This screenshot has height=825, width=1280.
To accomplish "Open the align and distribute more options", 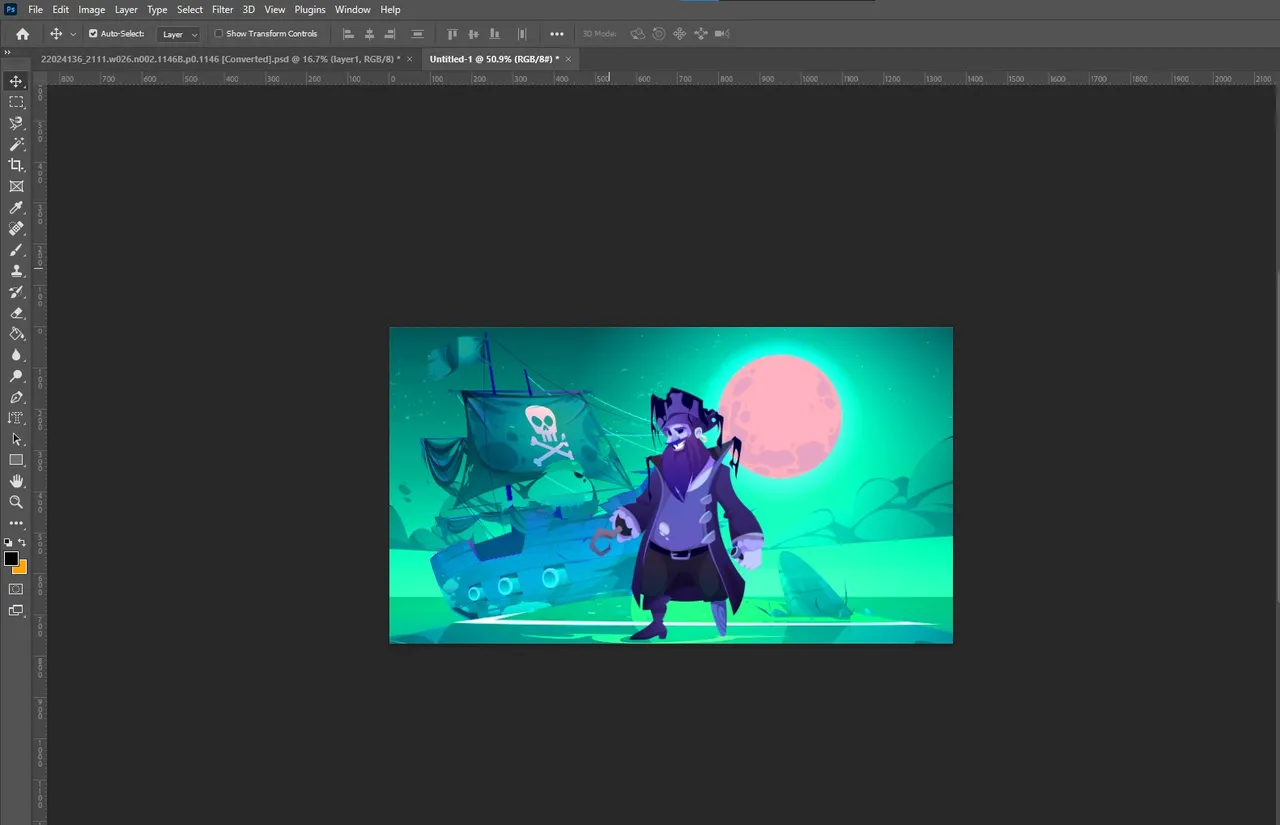I will pyautogui.click(x=557, y=34).
